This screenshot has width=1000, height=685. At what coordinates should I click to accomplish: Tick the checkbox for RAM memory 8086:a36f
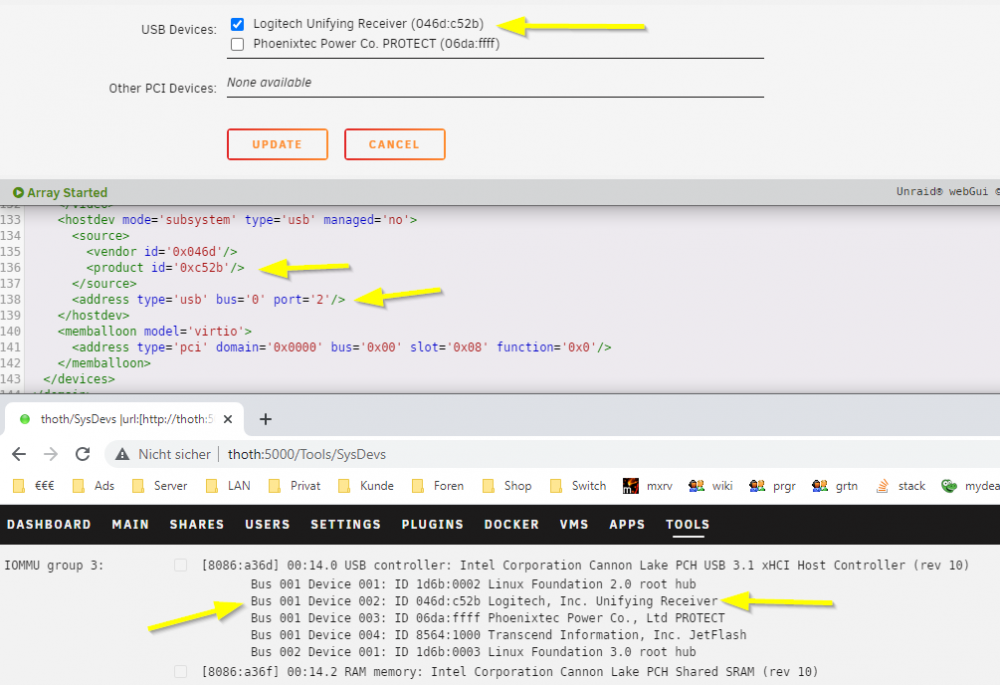click(180, 671)
